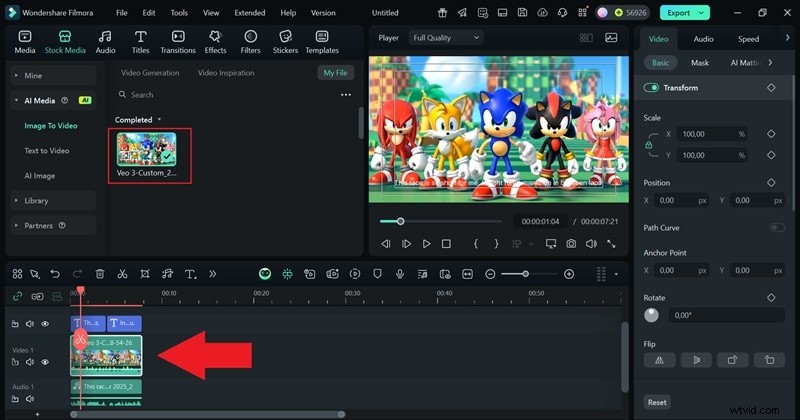The height and width of the screenshot is (420, 800).
Task: Toggle visibility of the titles track
Action: coord(45,324)
